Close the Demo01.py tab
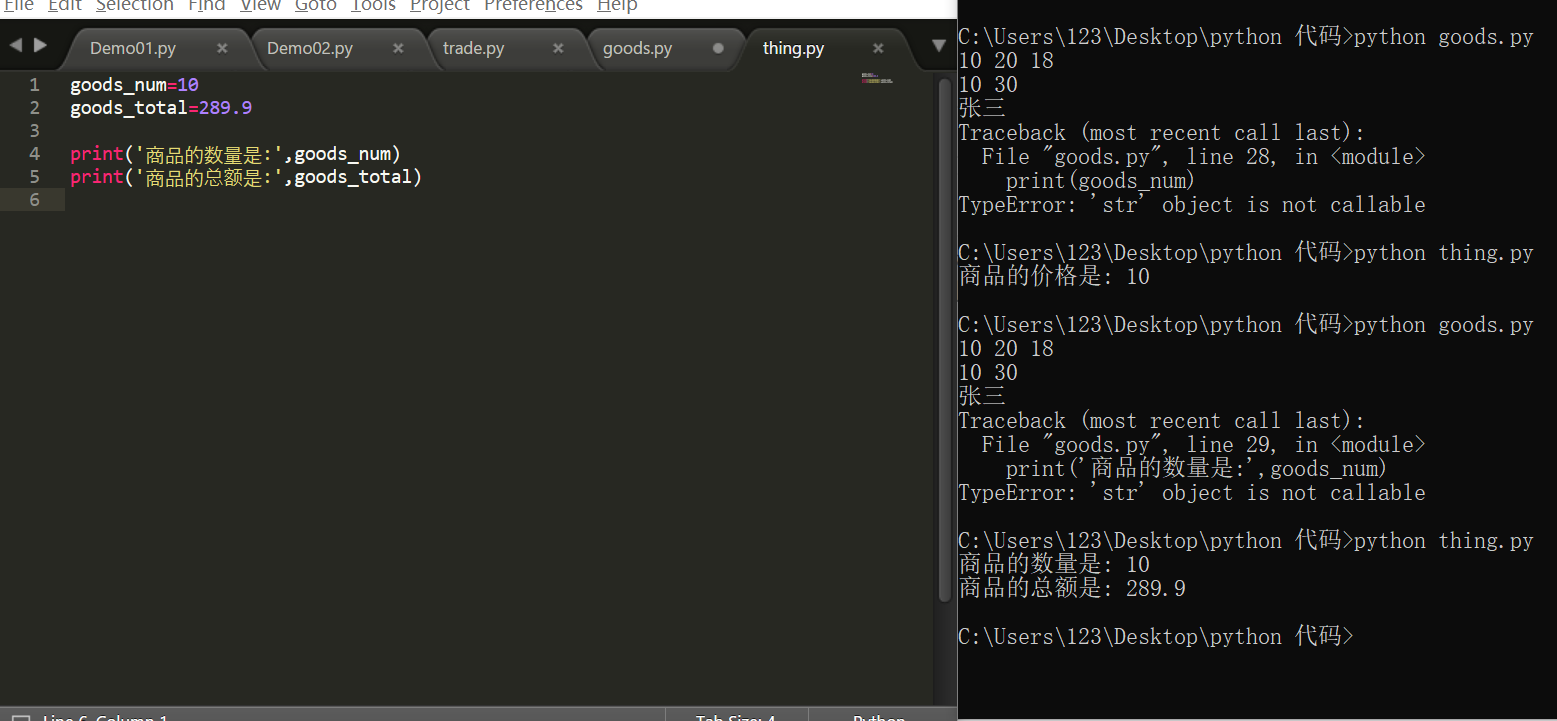This screenshot has width=1557, height=721. 222,48
